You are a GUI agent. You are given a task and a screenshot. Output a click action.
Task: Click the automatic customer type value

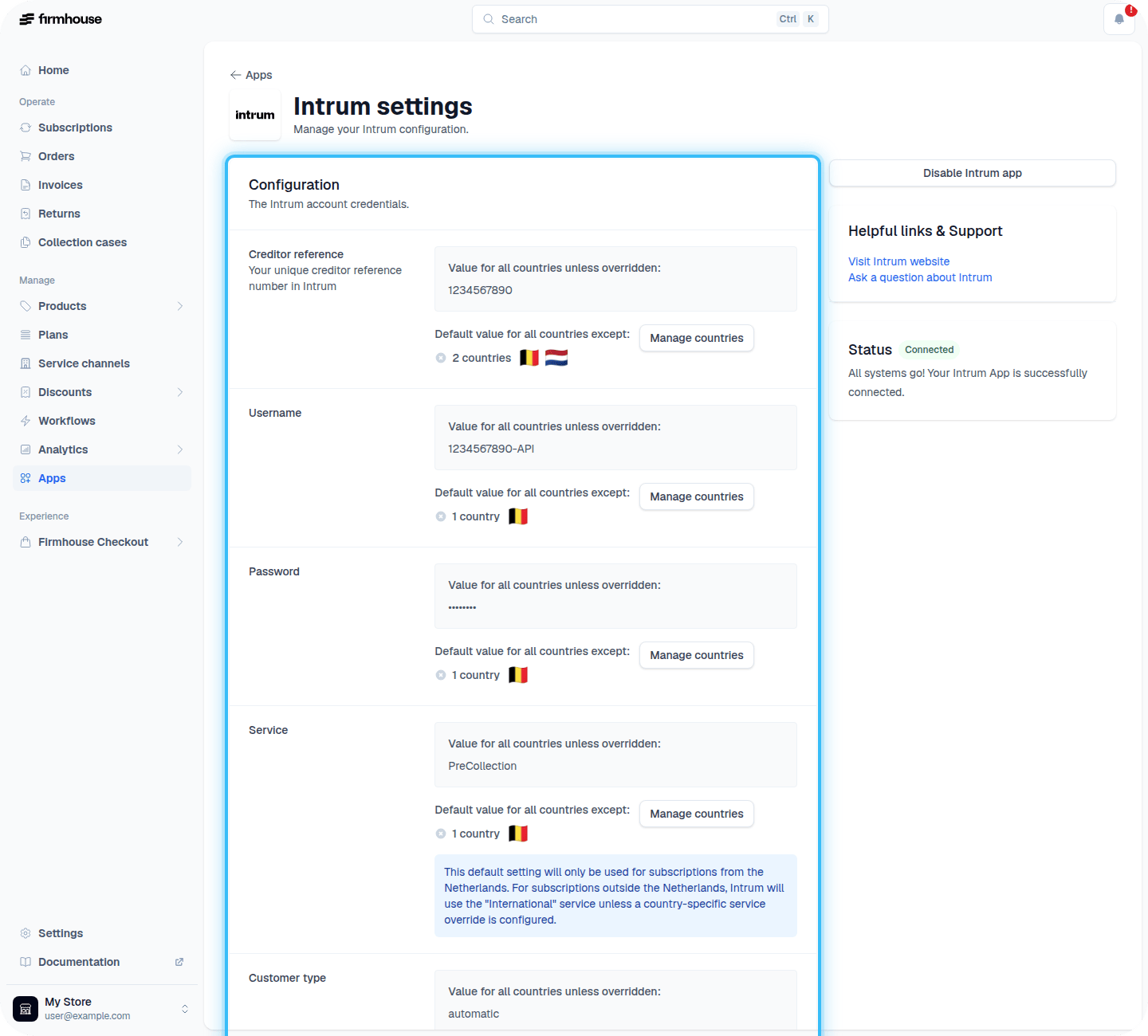click(x=474, y=1014)
